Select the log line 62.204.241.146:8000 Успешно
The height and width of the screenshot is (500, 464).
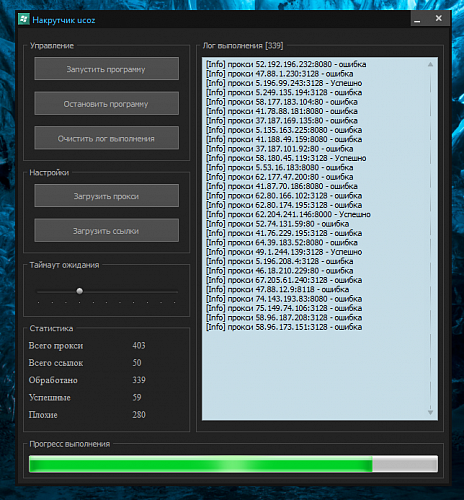tap(288, 214)
